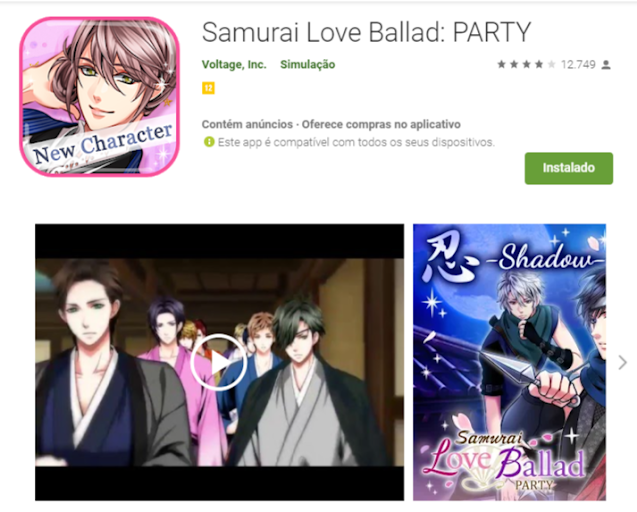
Task: Open the Simulação category link
Action: 308,65
